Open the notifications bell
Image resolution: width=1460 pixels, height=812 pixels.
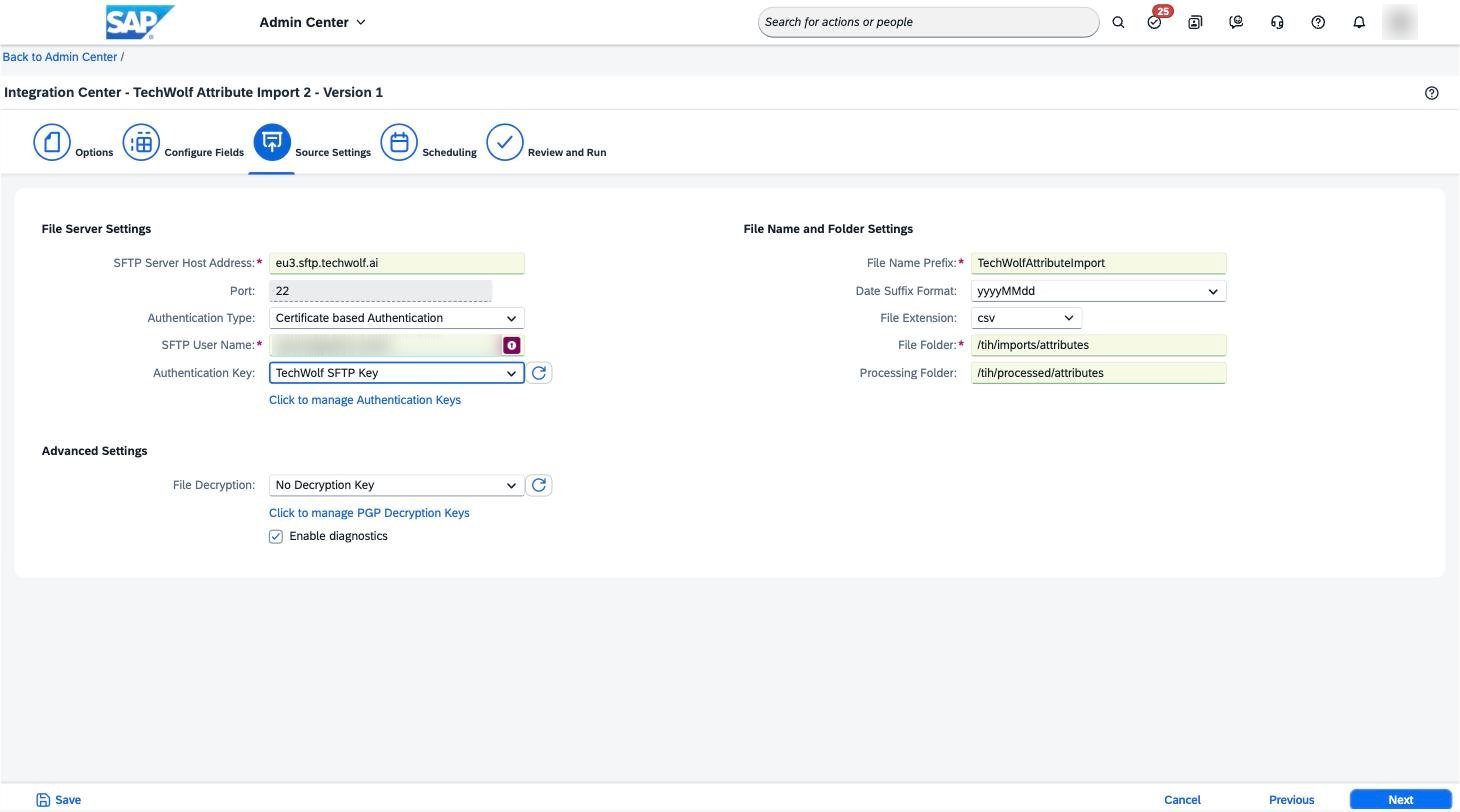1359,22
